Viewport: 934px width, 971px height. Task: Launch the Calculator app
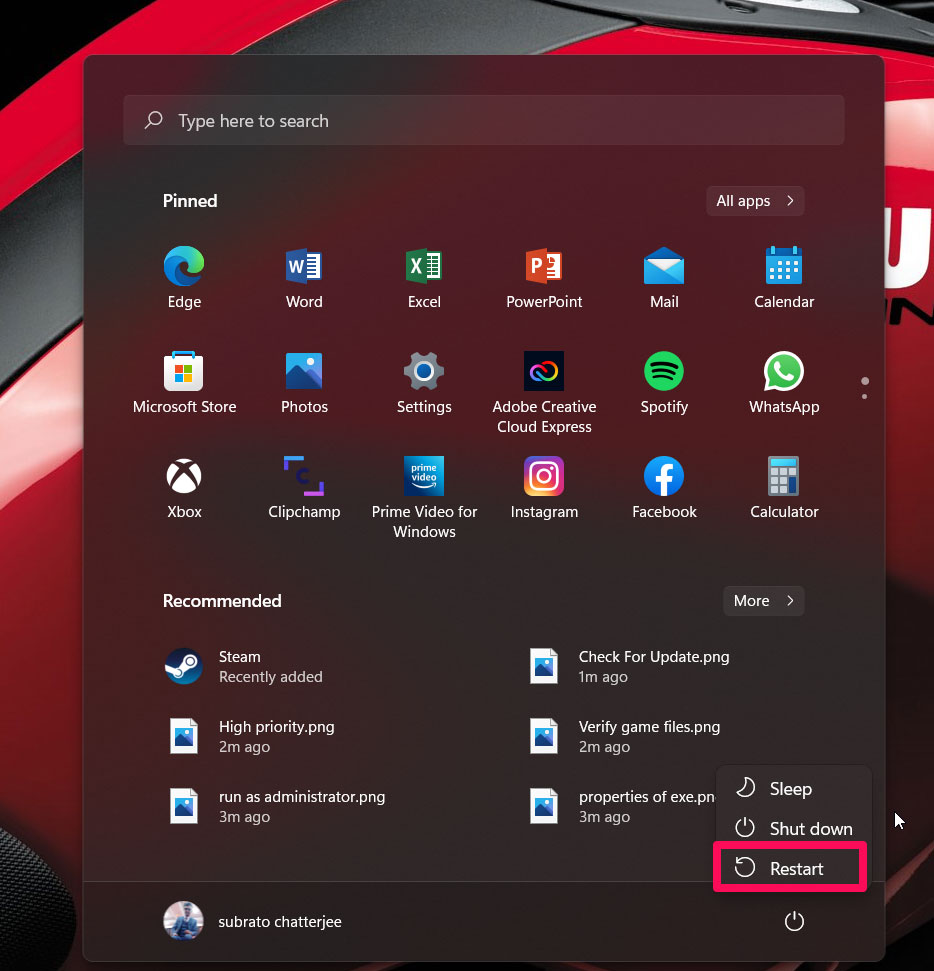coord(784,488)
